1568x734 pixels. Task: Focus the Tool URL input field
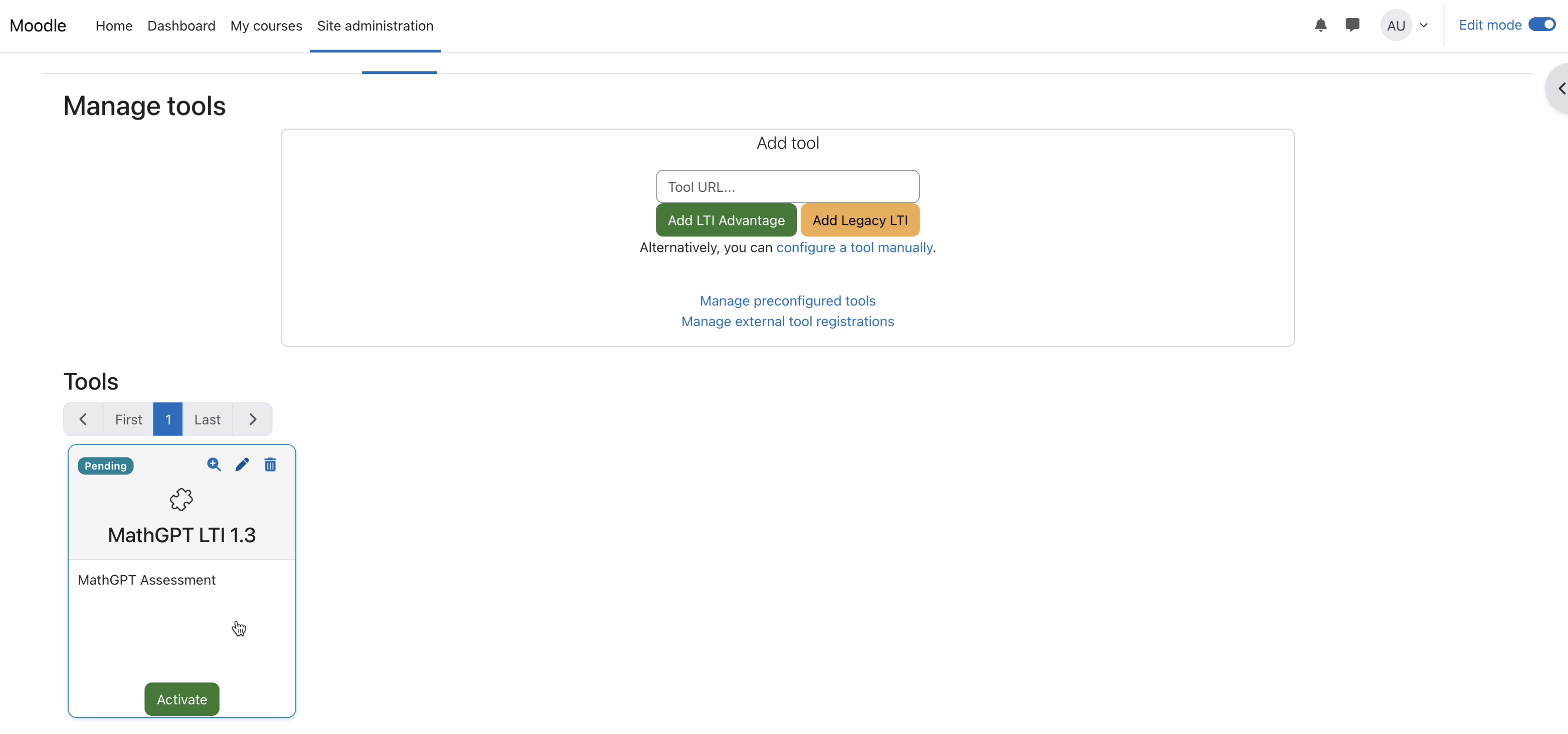(x=787, y=186)
